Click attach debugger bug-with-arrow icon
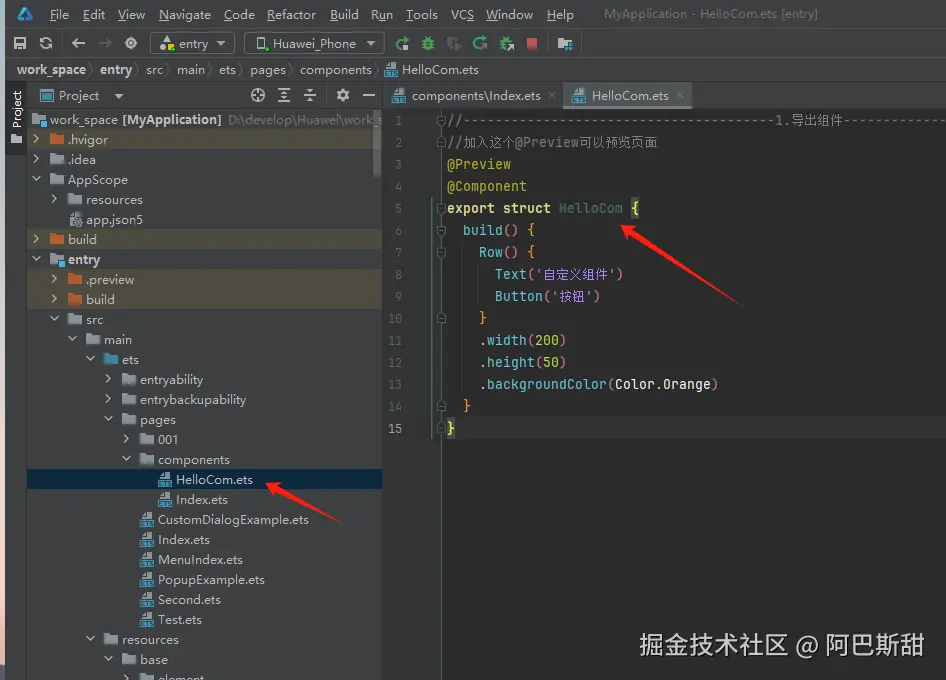The image size is (946, 680). (507, 43)
